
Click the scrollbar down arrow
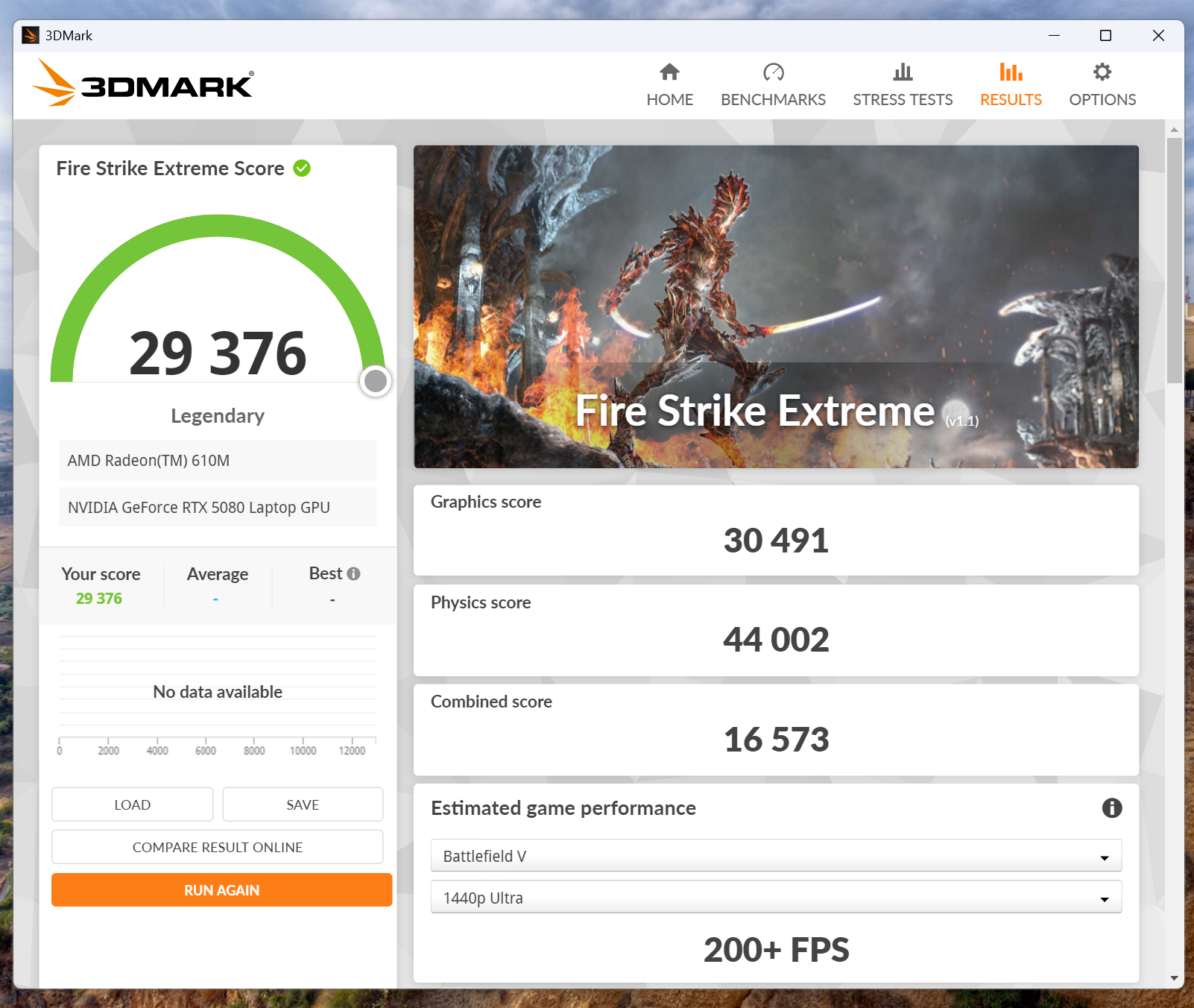[x=1175, y=978]
